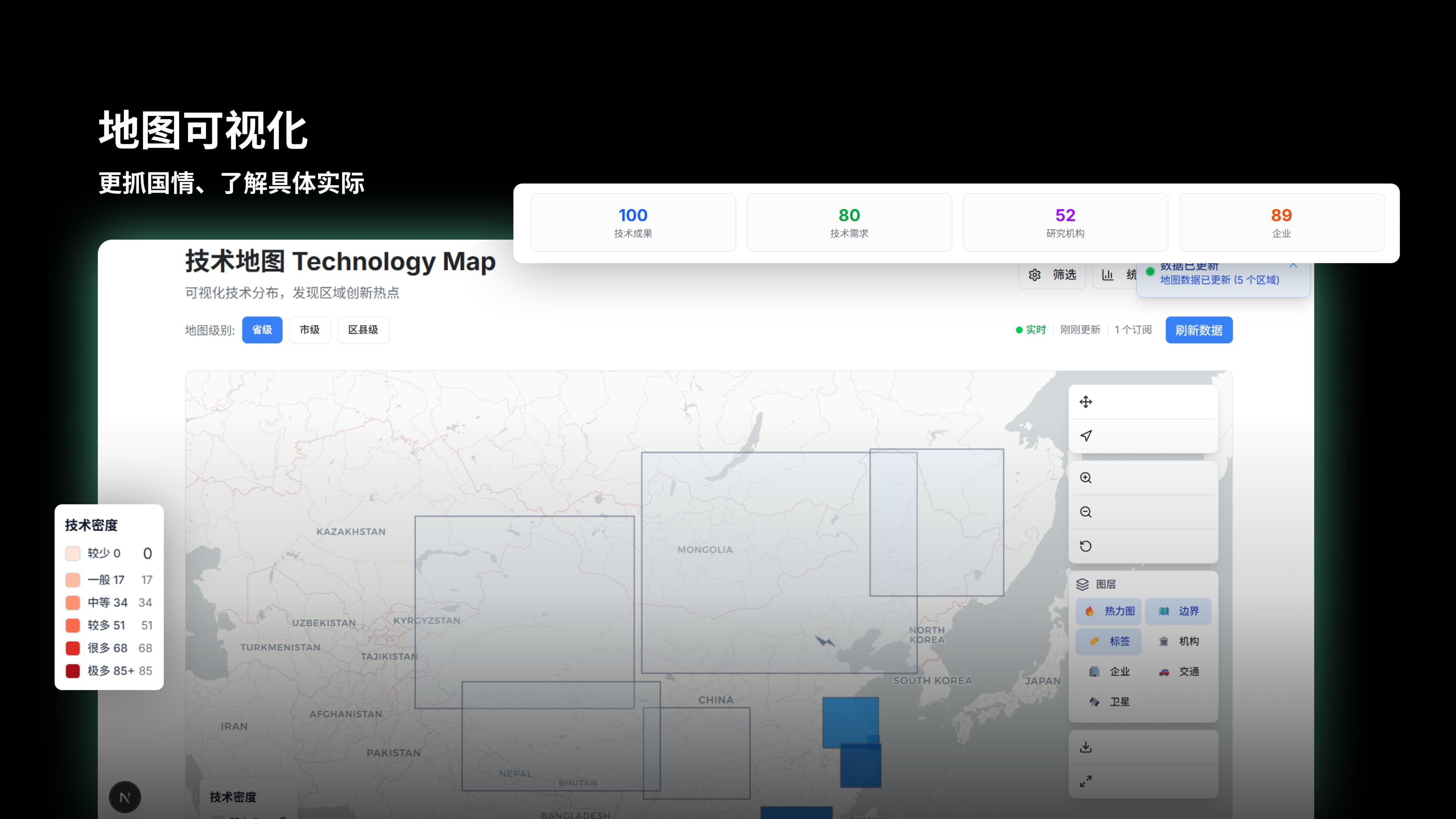
Task: Click the KYRGYZSTAN map label
Action: [x=427, y=621]
